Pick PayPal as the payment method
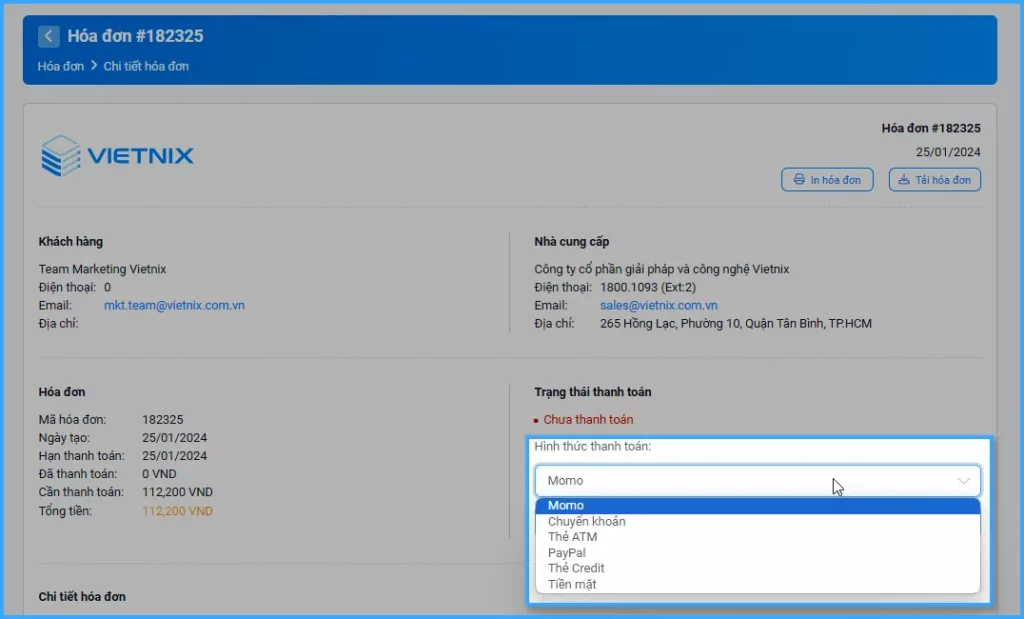Image resolution: width=1024 pixels, height=619 pixels. pyautogui.click(x=567, y=553)
